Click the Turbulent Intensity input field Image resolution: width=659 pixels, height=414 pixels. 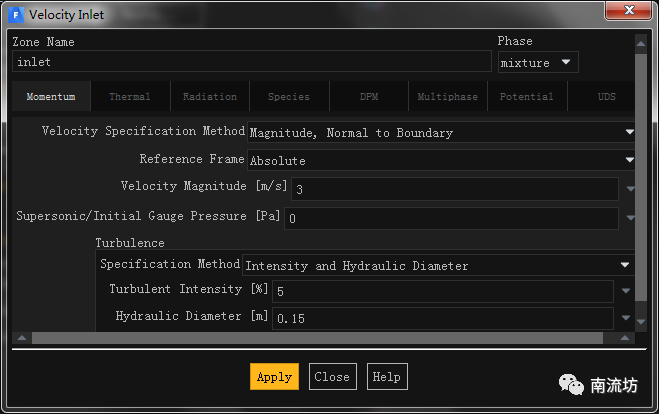click(442, 291)
